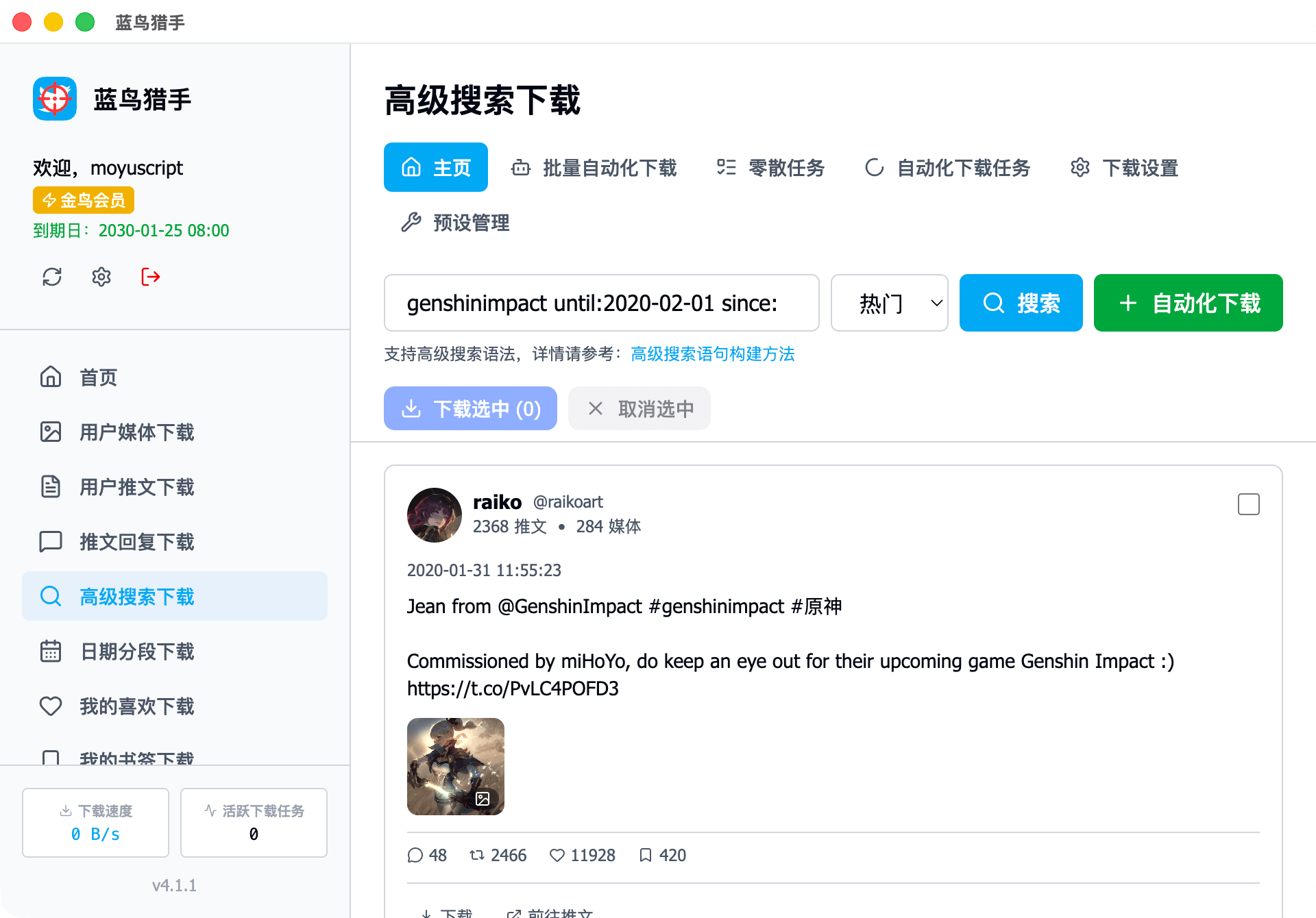
Task: Click the green 自动化下载 button
Action: [x=1188, y=303]
